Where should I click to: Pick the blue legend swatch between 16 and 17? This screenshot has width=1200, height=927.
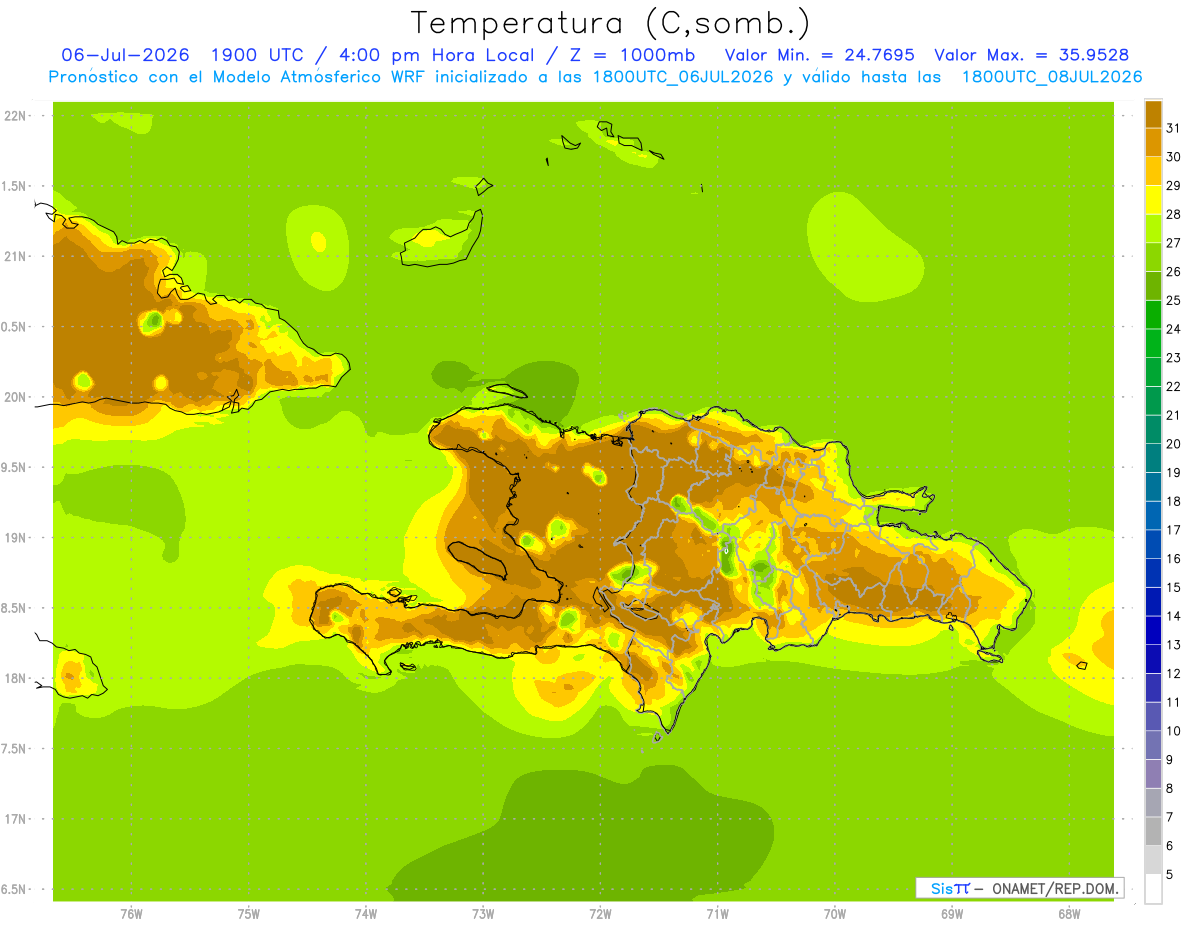pos(1153,544)
